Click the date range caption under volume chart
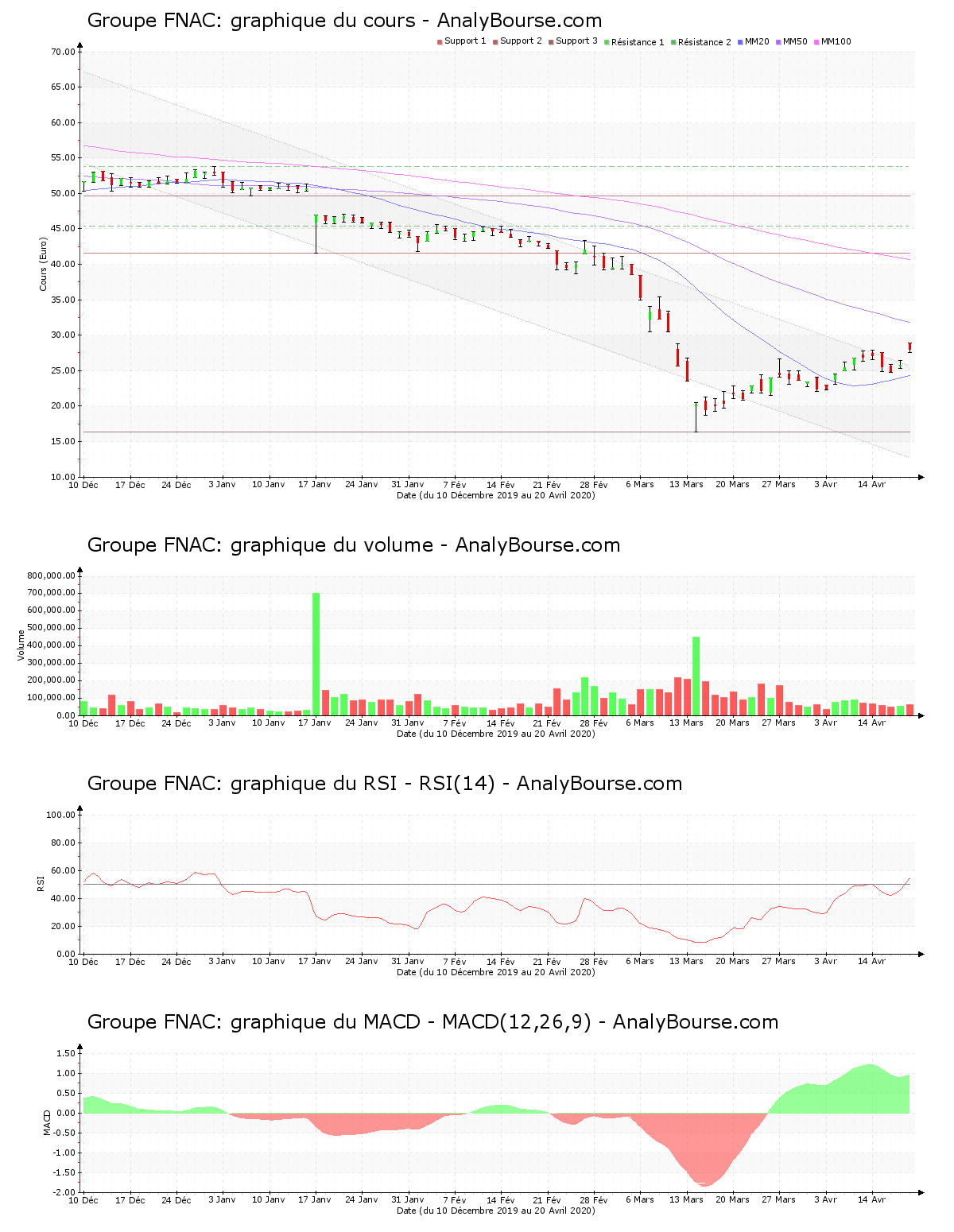Screen dimensions: 954x1232 [x=496, y=734]
